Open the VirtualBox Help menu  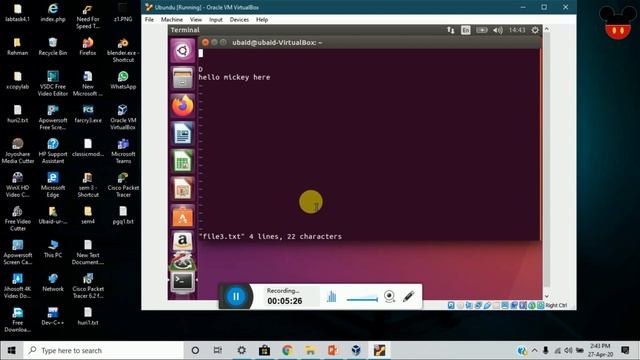point(262,20)
